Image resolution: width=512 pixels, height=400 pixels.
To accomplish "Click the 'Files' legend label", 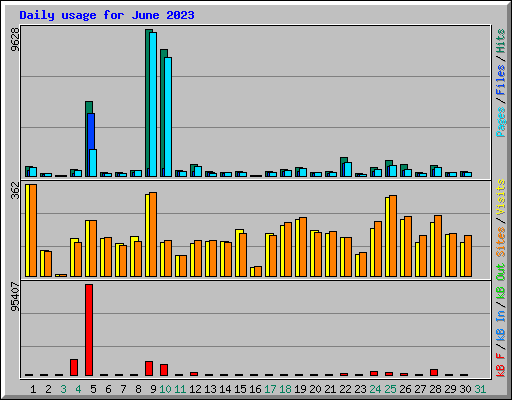I will click(x=500, y=80).
